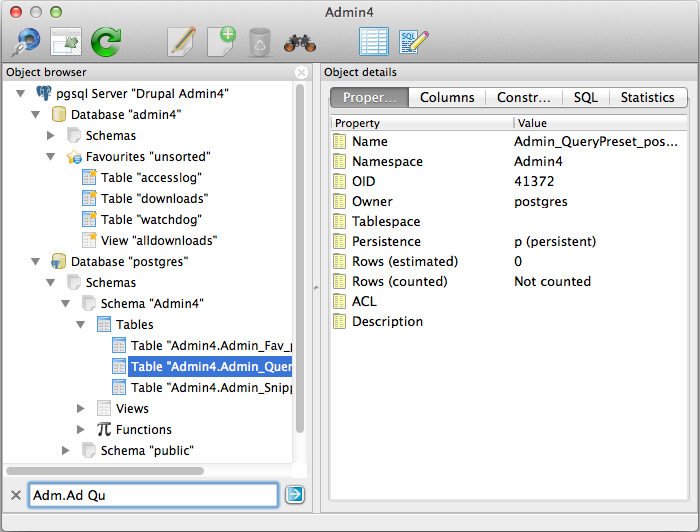This screenshot has width=700, height=532.
Task: Select the Tablespace property row
Action: (x=509, y=221)
